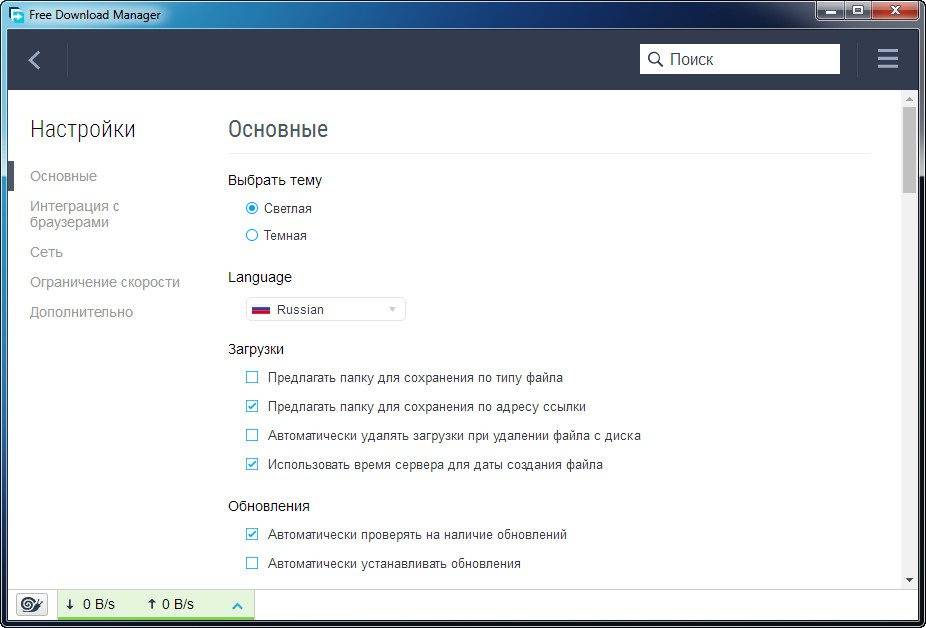
Task: Minimize the Free Download Manager window
Action: click(x=830, y=10)
